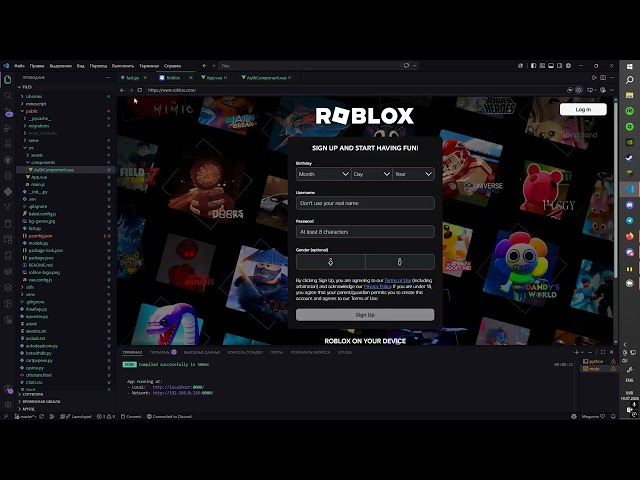Open explorer panel more-actions ellipsis

pos(108,78)
